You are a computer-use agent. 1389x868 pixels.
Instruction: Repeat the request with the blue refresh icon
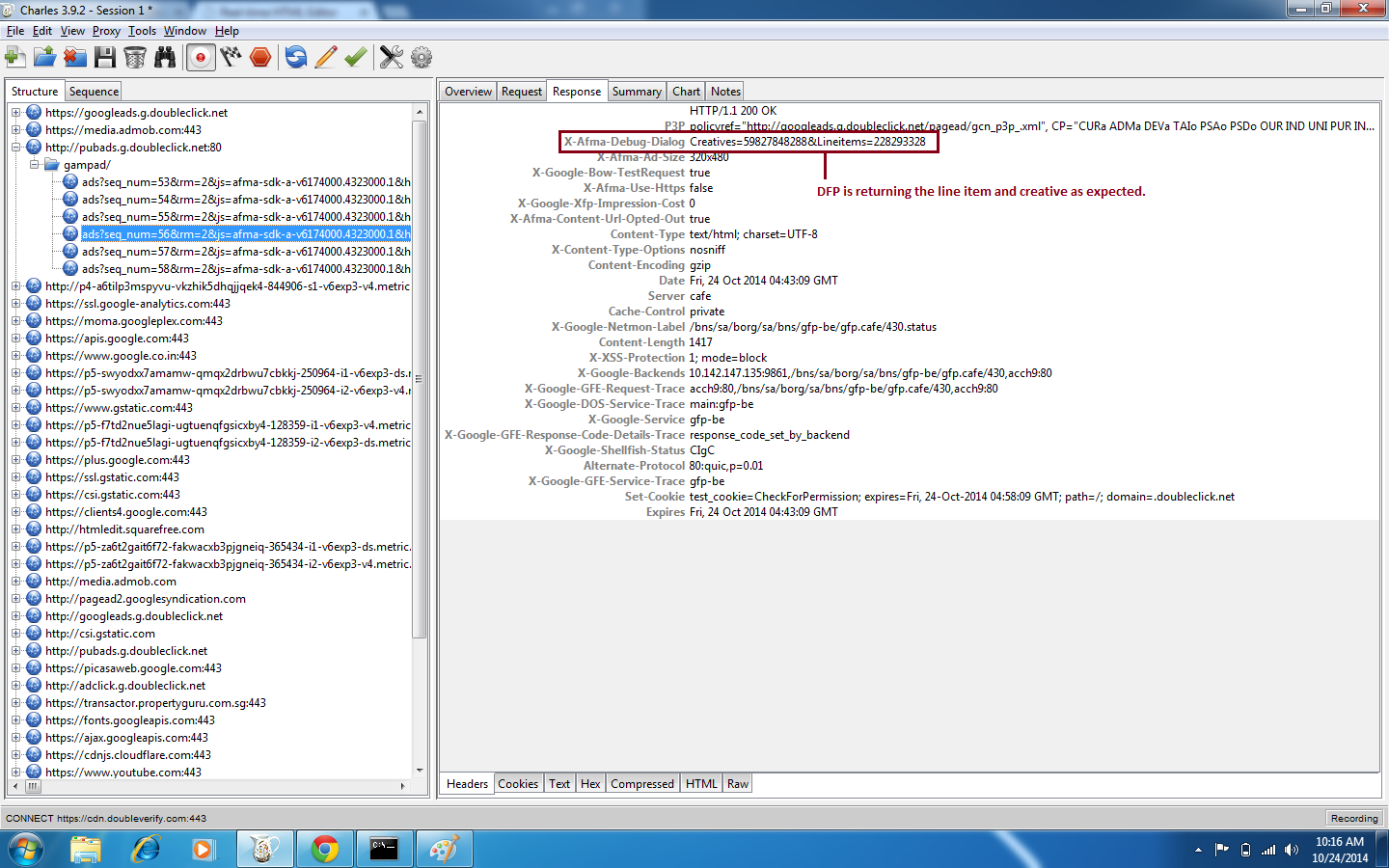point(296,57)
